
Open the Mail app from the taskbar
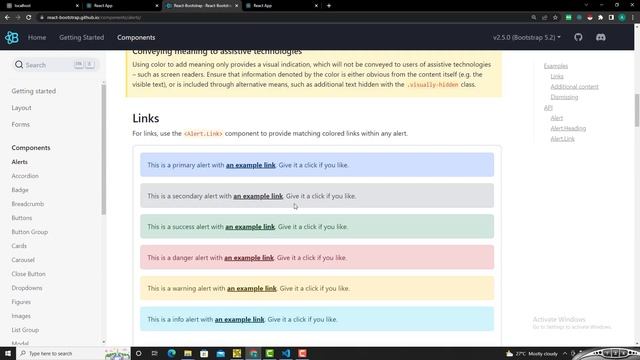click(x=221, y=353)
